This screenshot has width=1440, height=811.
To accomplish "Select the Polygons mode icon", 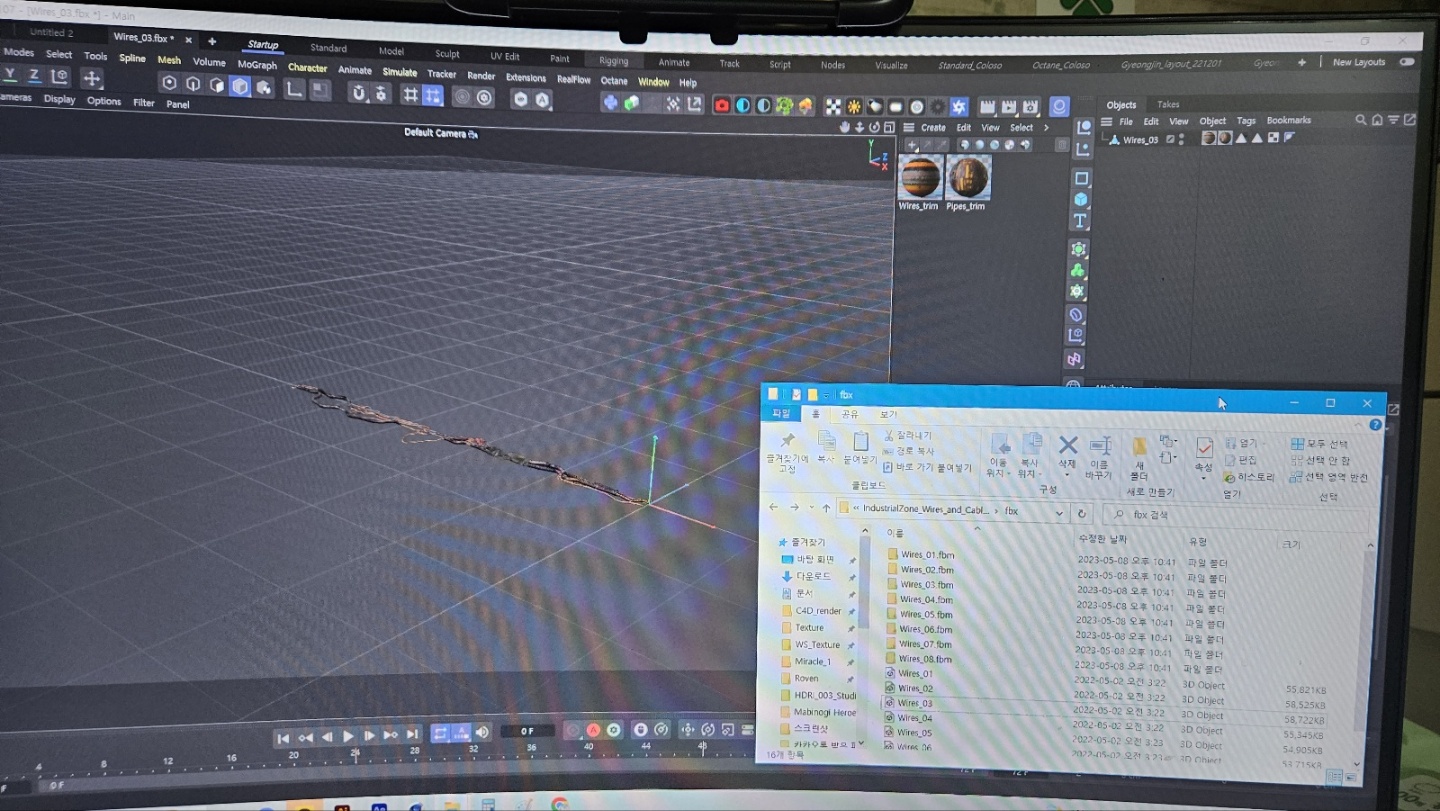I will click(x=216, y=85).
